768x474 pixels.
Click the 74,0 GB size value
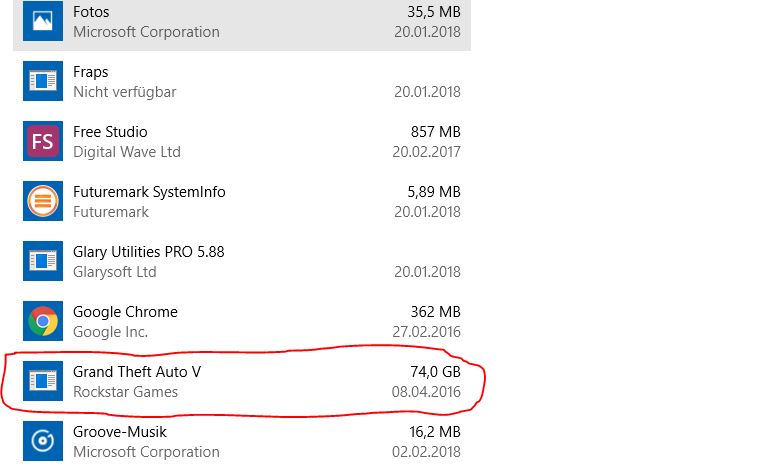click(435, 372)
